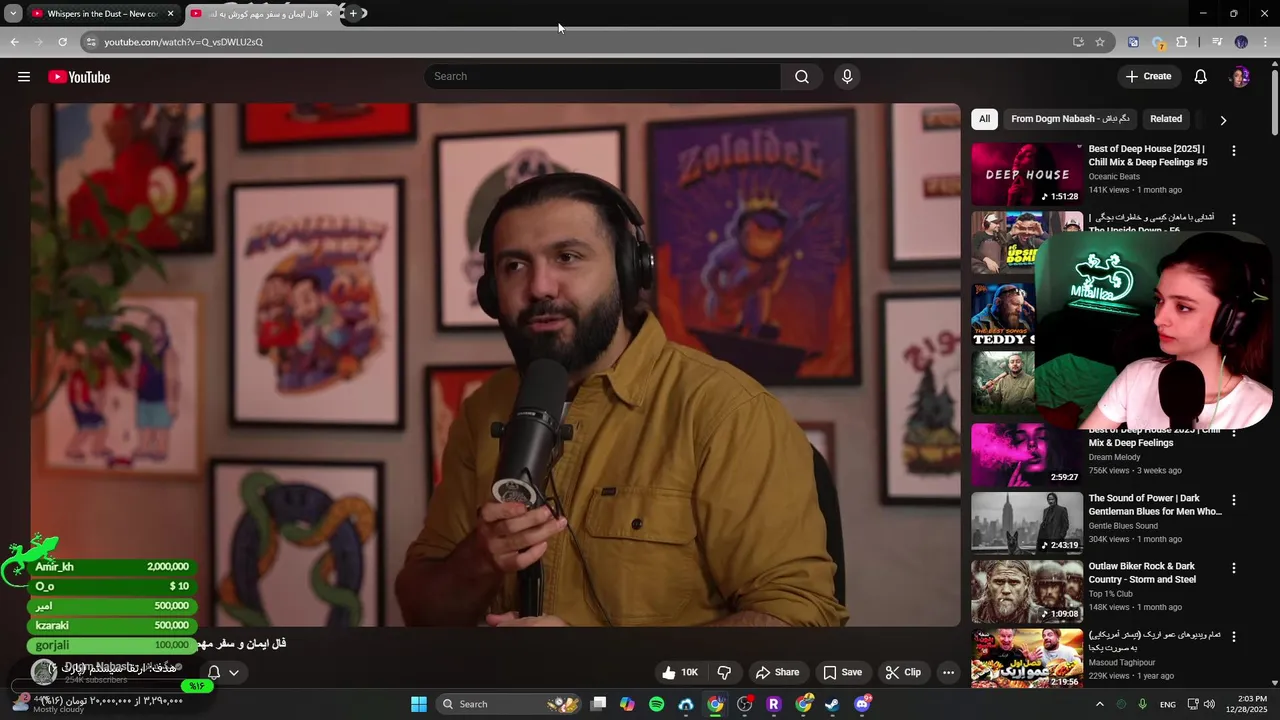Open YouTube account avatar menu
1280x720 pixels.
tap(1240, 77)
